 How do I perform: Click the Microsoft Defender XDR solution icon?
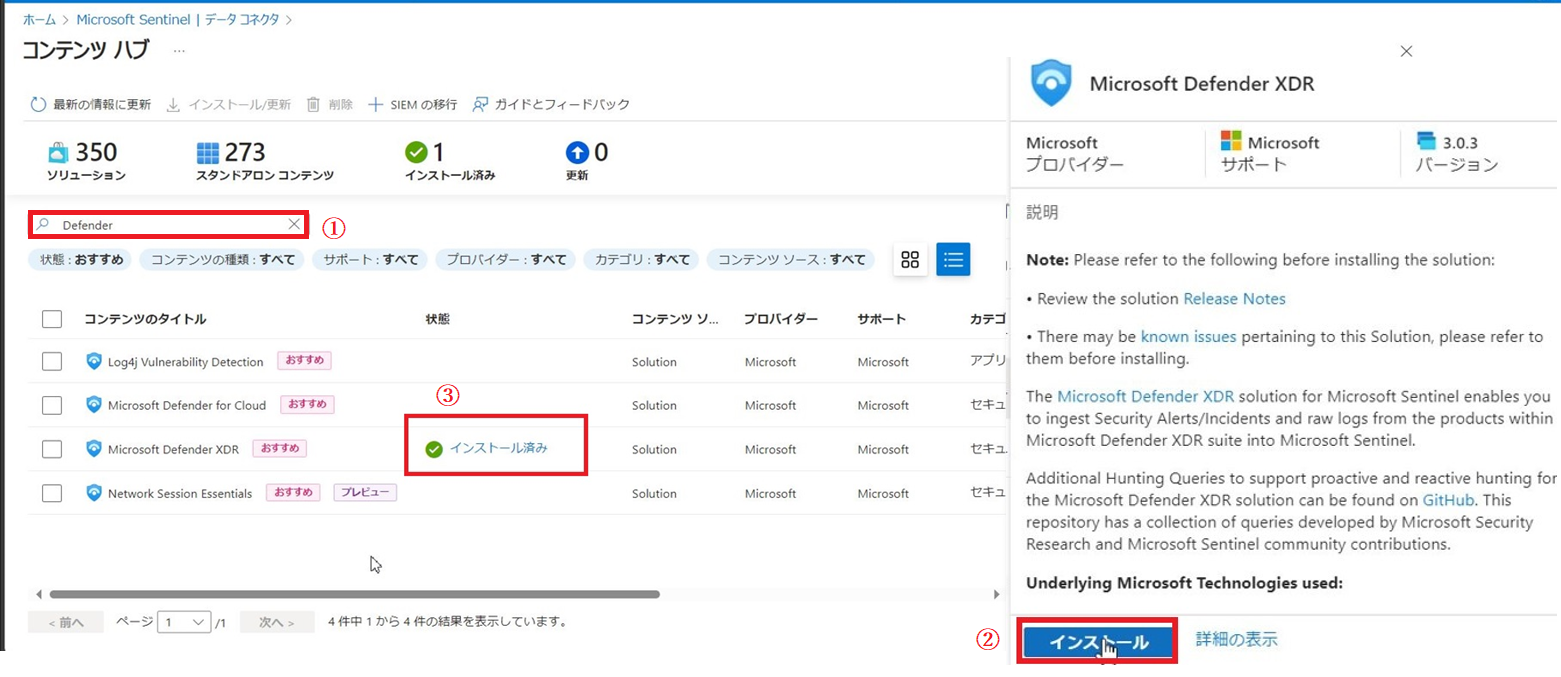96,449
